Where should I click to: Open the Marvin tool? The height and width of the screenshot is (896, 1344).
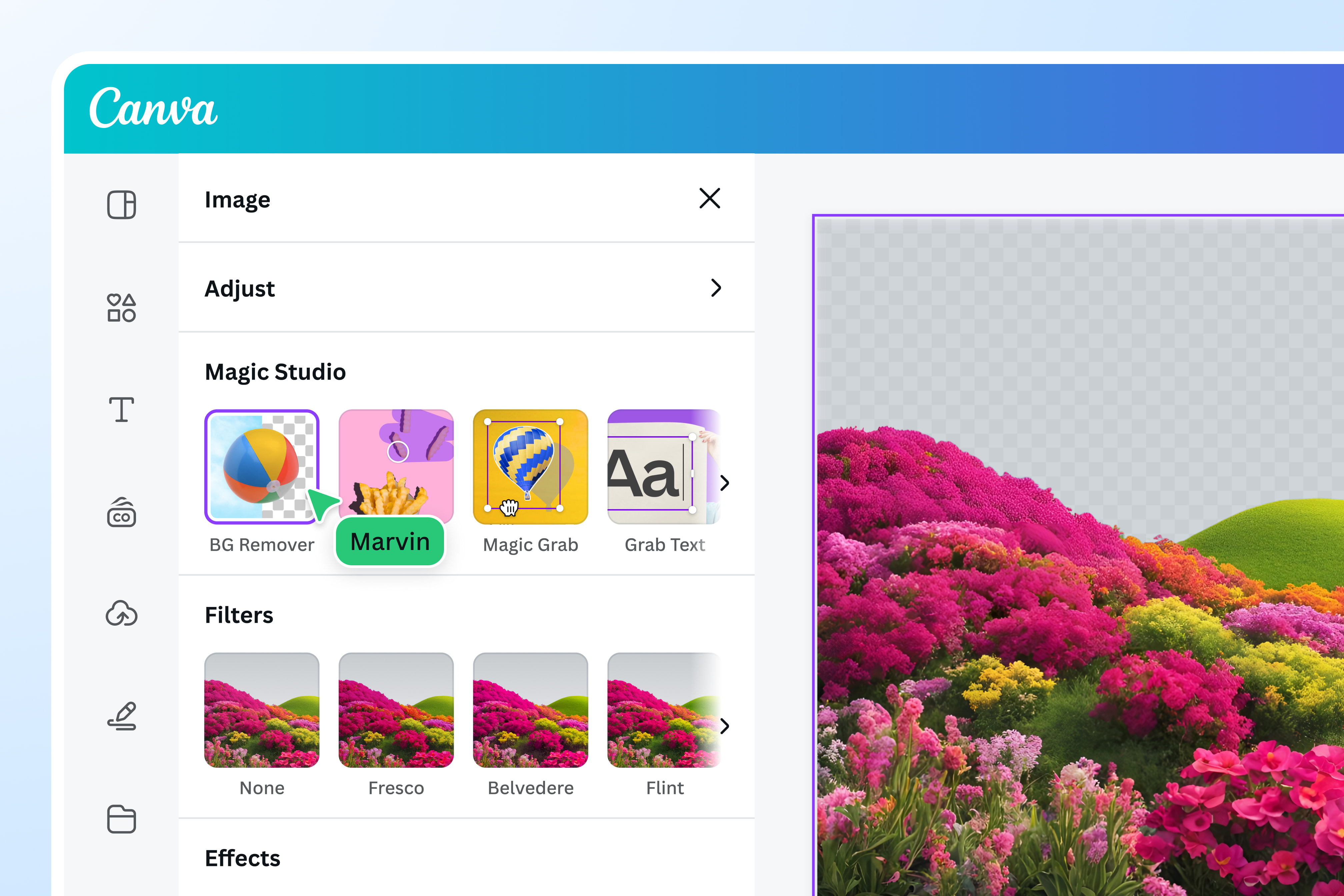click(389, 541)
